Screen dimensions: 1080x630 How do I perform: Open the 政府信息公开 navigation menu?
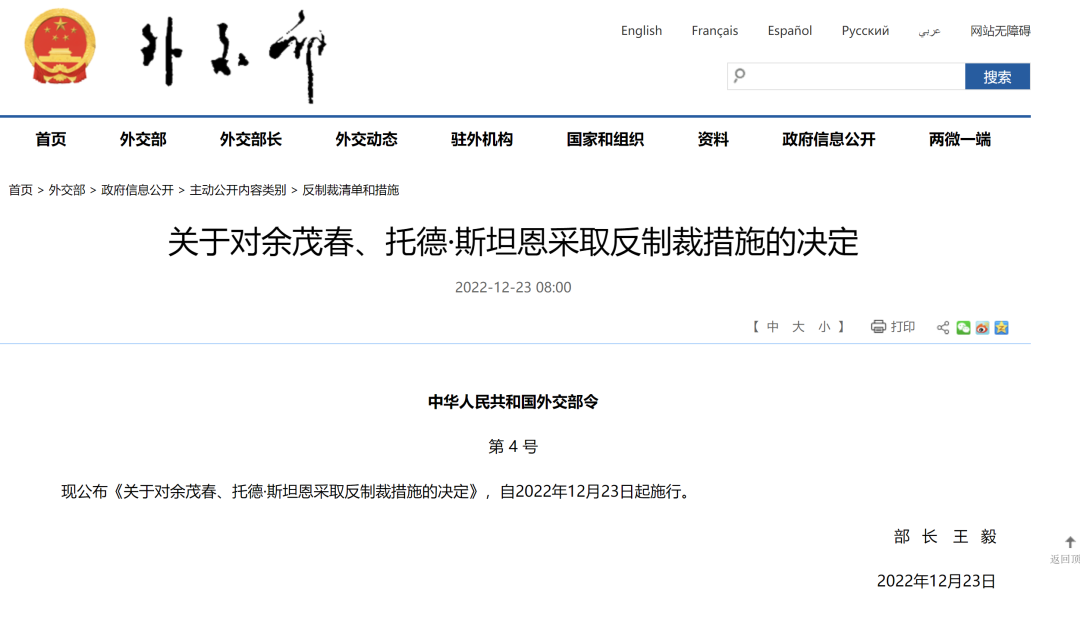828,140
